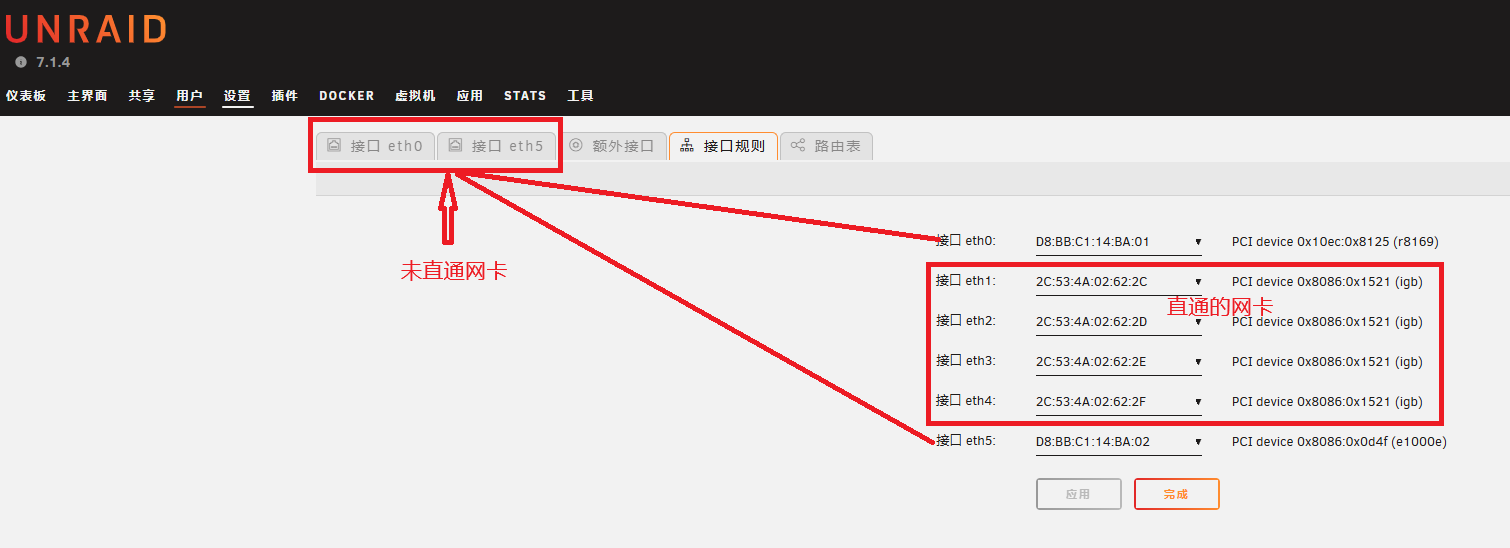
Task: Open the DOCKER menu
Action: coord(347,96)
